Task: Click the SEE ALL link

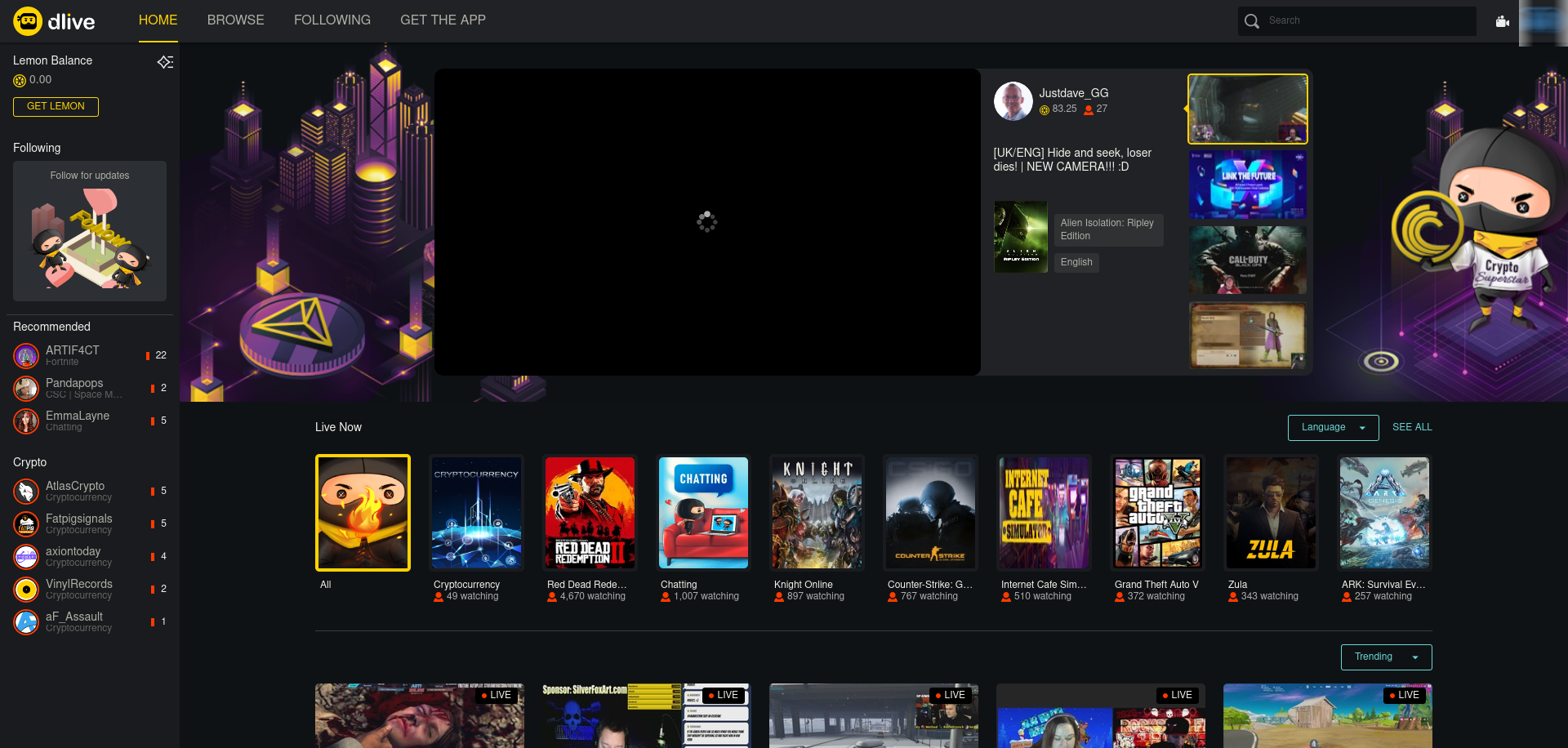Action: pyautogui.click(x=1412, y=427)
